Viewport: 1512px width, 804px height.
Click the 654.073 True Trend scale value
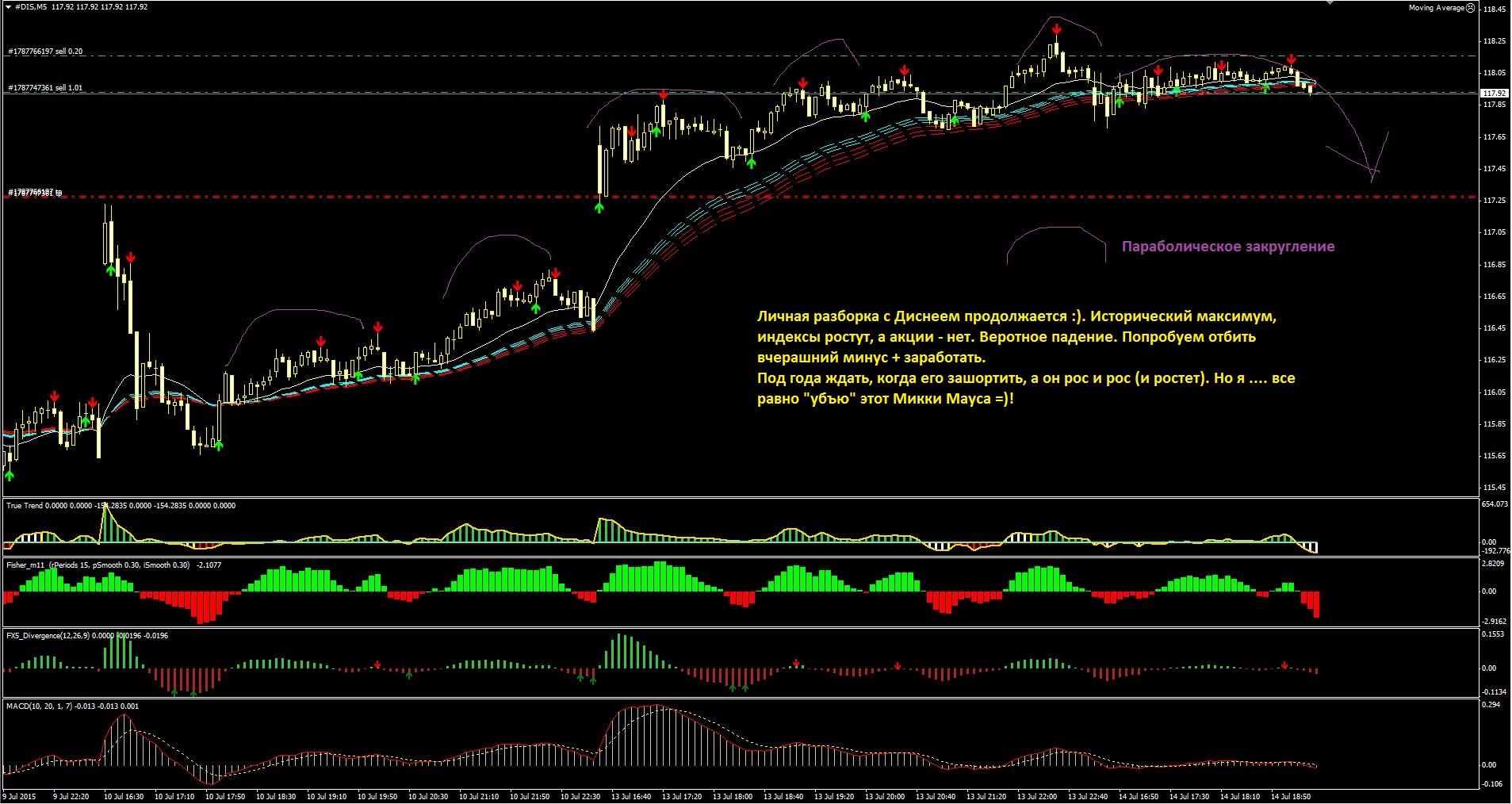[1495, 504]
